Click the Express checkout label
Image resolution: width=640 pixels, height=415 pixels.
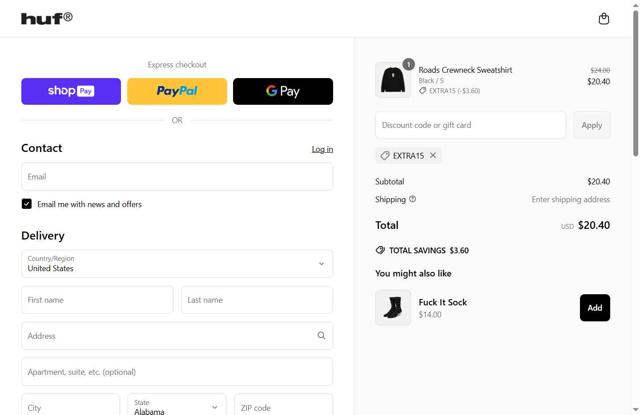coord(177,65)
